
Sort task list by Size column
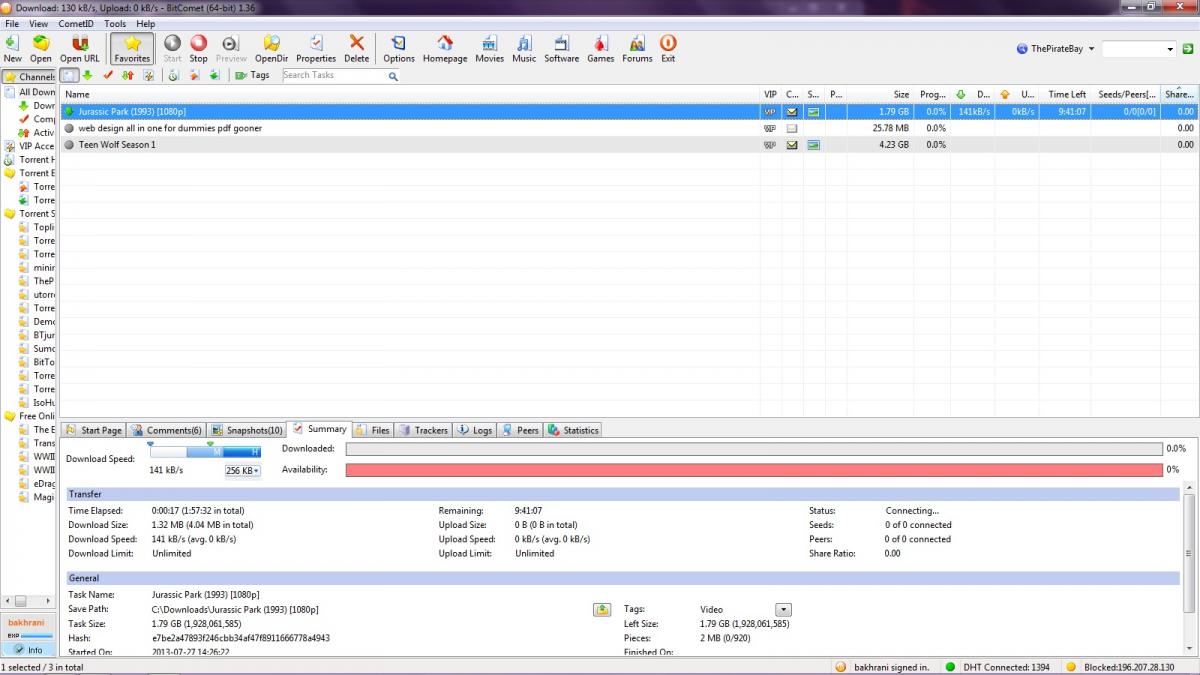tap(881, 94)
